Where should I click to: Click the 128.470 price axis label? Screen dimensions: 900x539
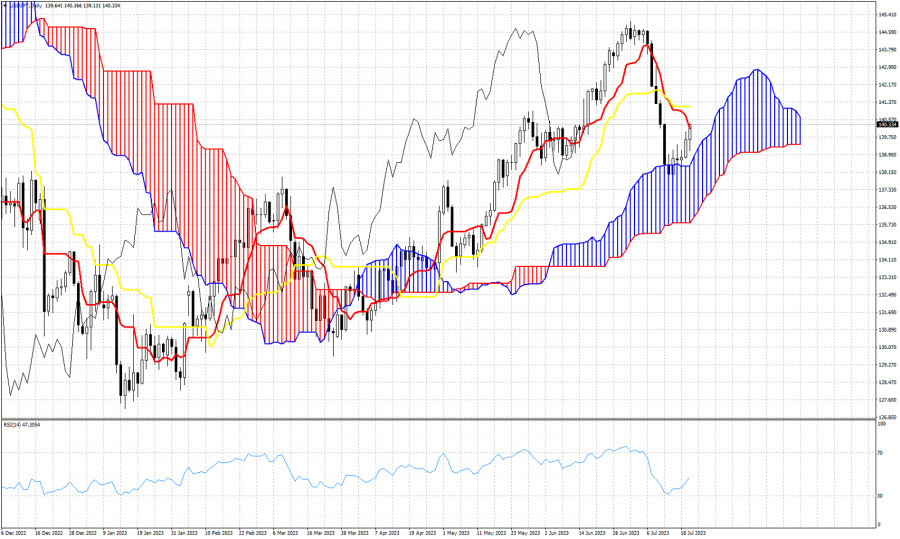click(887, 382)
